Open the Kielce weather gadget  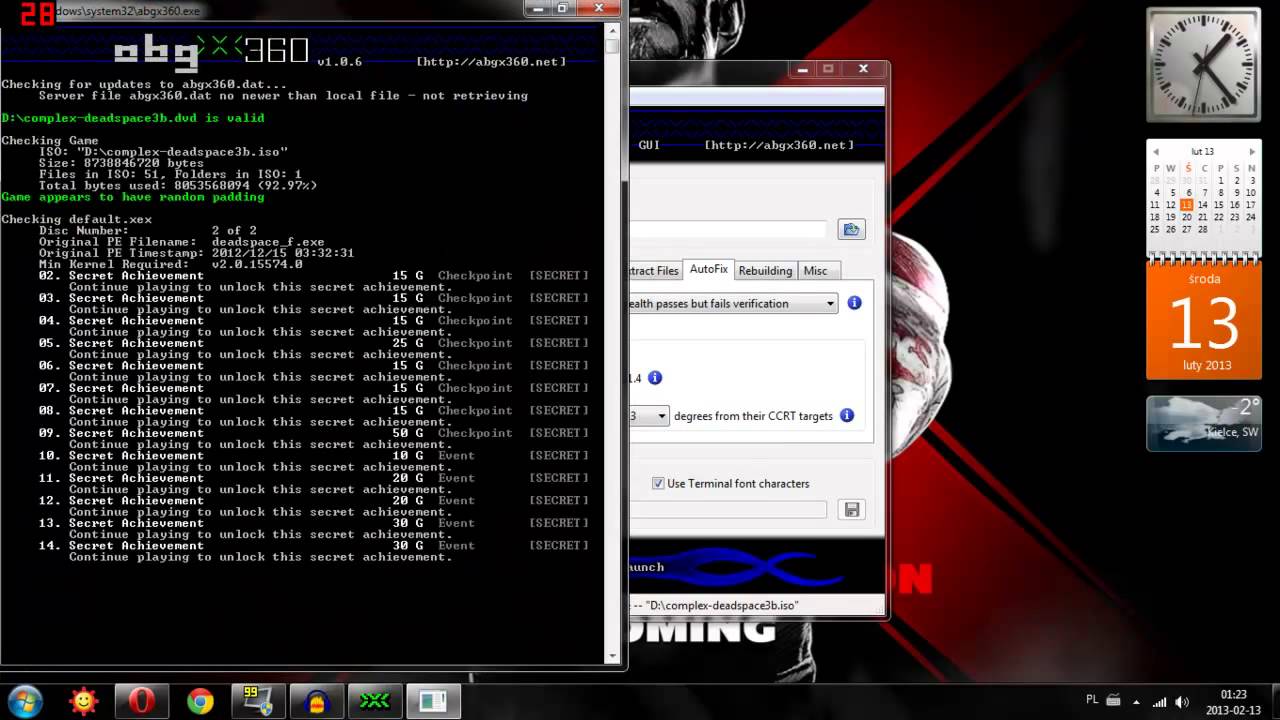(1203, 423)
